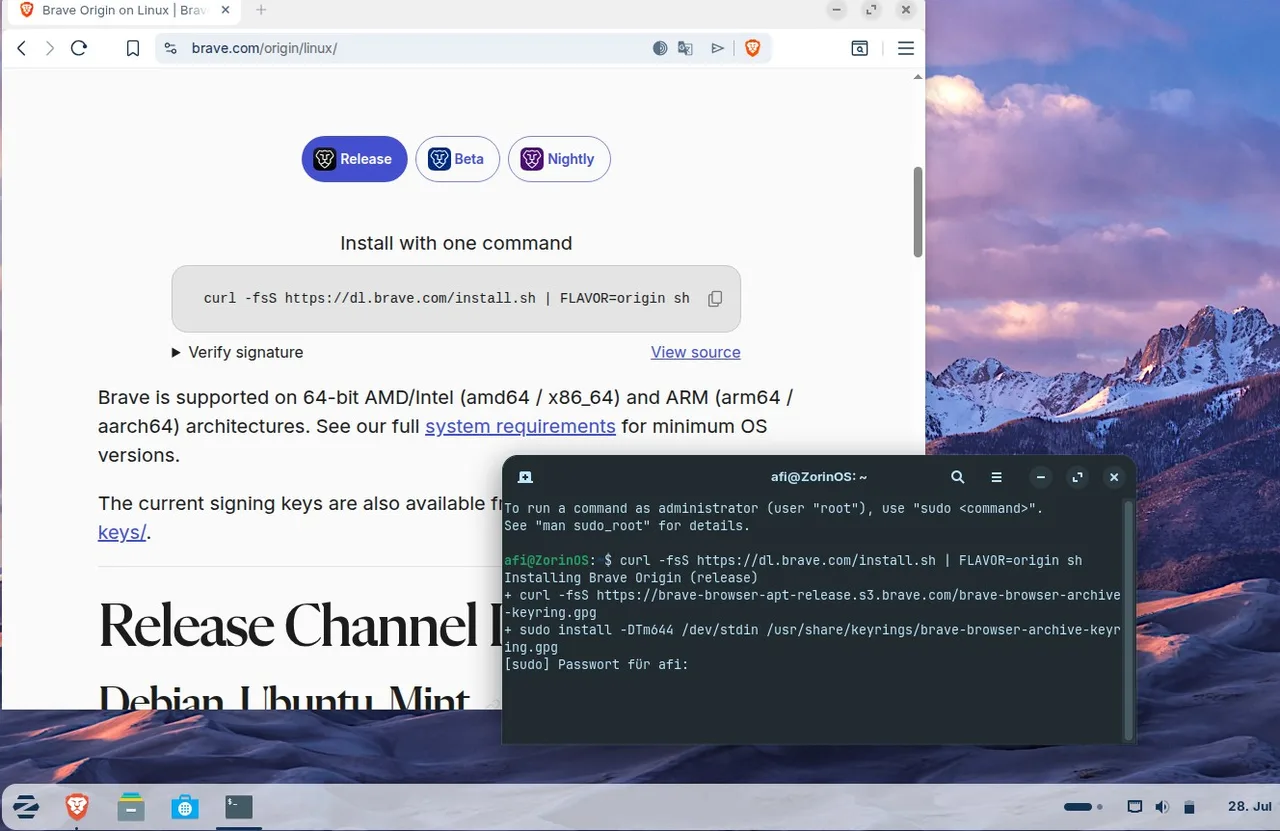Click the terminal window scrollbar
Image resolution: width=1280 pixels, height=831 pixels.
coord(1129,620)
